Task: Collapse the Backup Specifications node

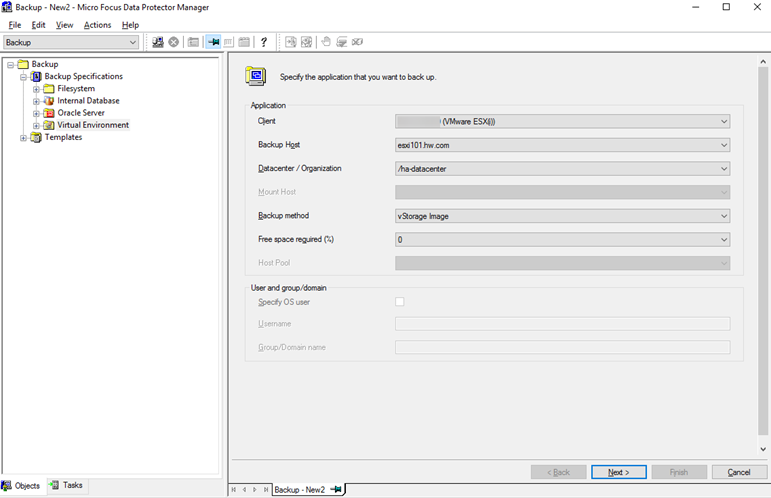Action: (23, 77)
